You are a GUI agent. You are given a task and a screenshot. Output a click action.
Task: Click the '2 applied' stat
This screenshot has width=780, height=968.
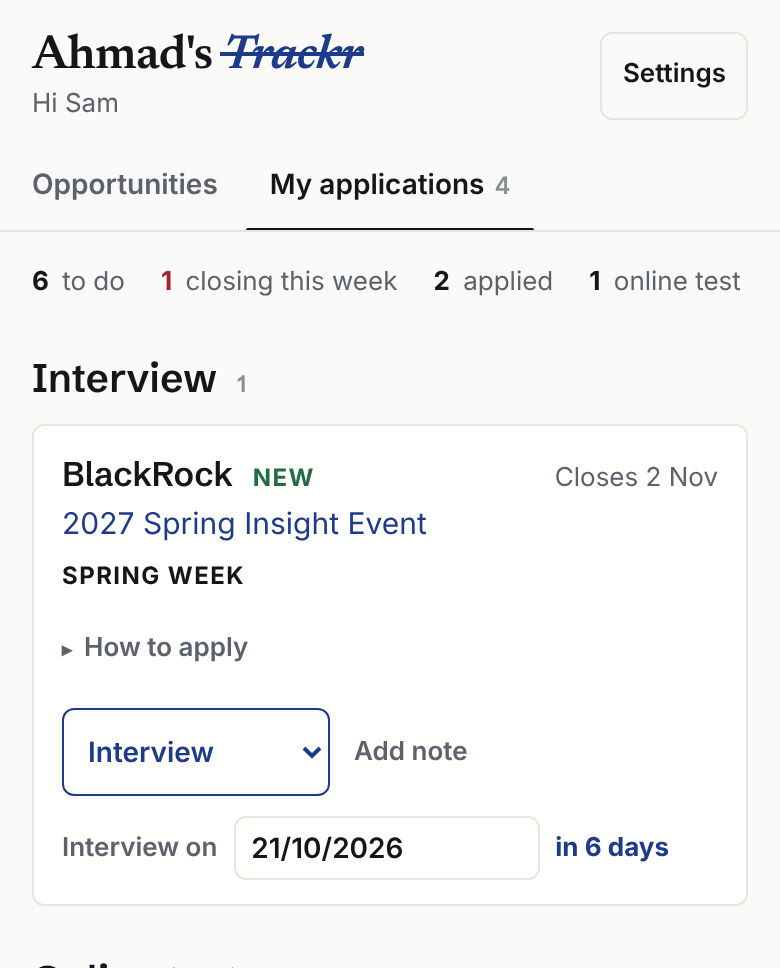(493, 282)
